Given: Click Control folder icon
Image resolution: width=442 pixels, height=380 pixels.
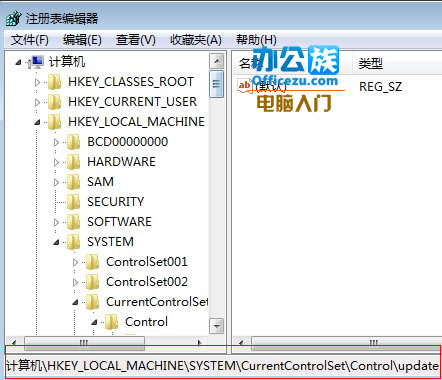Looking at the screenshot, I should click(x=111, y=322).
